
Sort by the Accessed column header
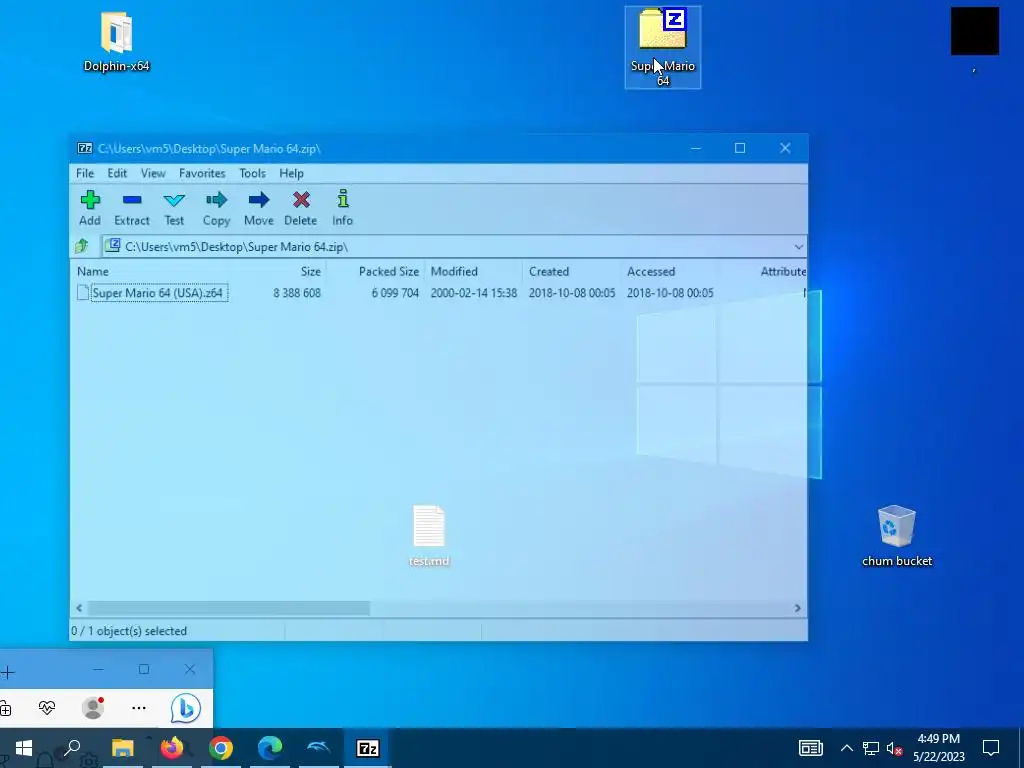click(650, 272)
